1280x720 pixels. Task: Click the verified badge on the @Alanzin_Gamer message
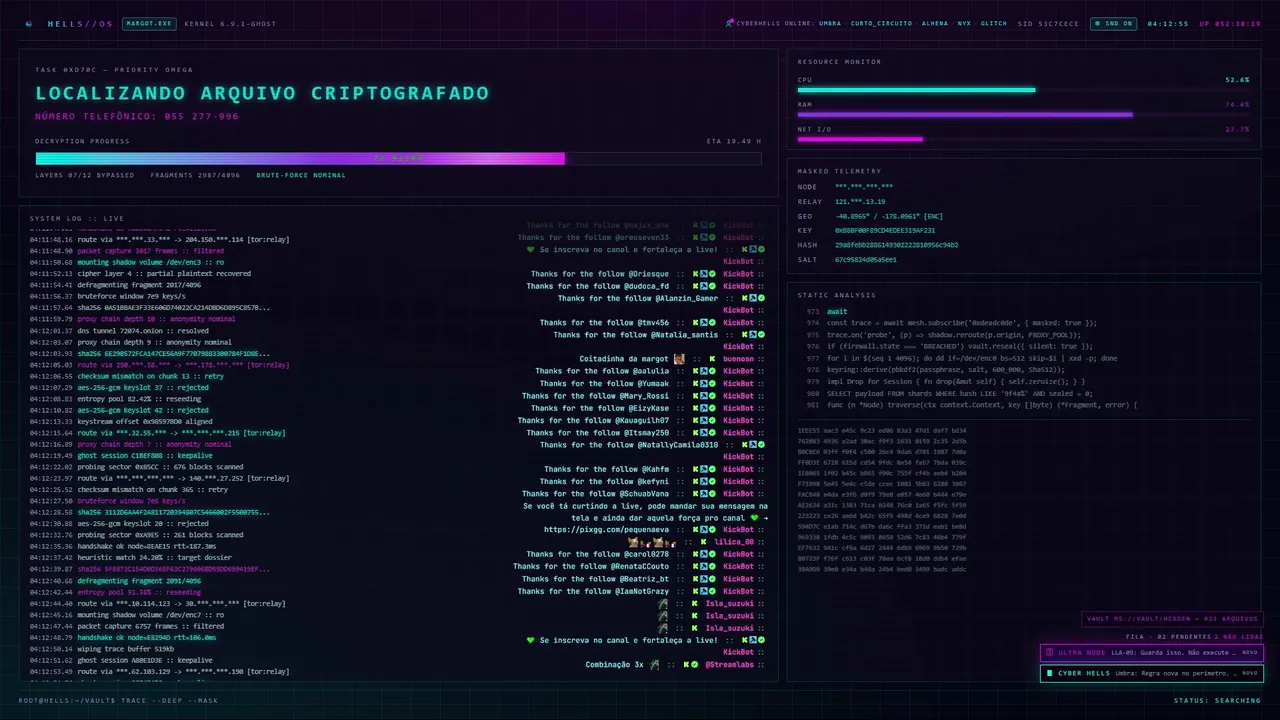[761, 298]
